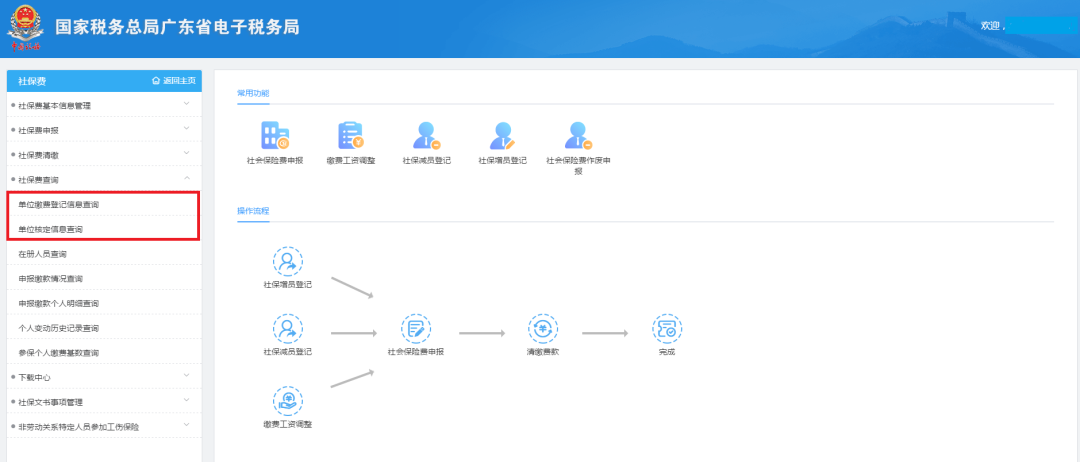Open 单位核定信息查询 submenu item
1080x462 pixels.
pyautogui.click(x=104, y=229)
